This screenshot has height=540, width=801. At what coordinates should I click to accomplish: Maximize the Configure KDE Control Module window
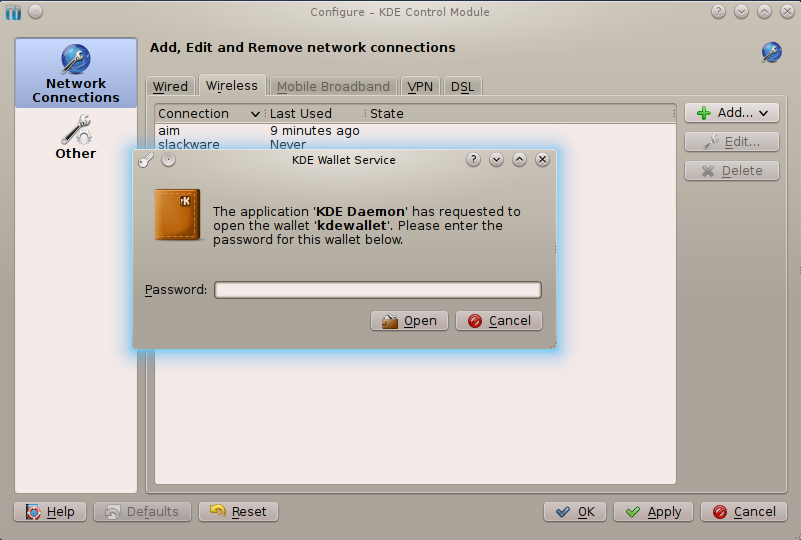(x=764, y=12)
